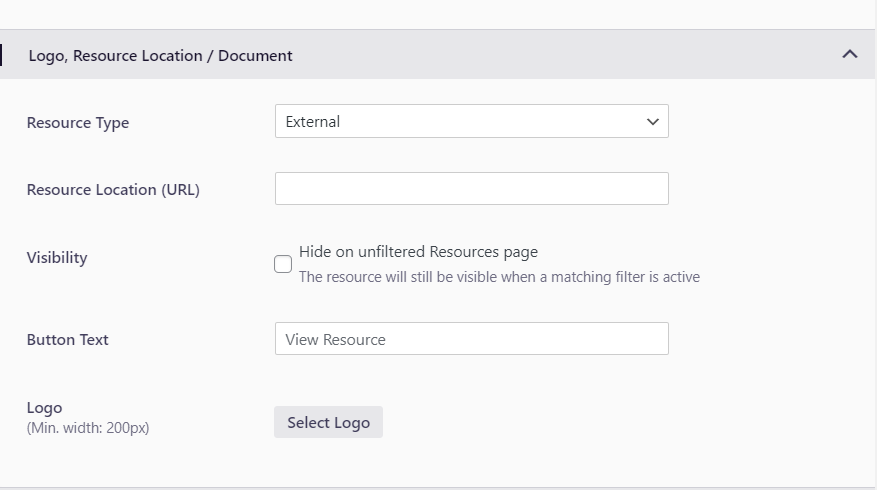Click the 'Resource Type' field label
The width and height of the screenshot is (877, 490).
[78, 123]
